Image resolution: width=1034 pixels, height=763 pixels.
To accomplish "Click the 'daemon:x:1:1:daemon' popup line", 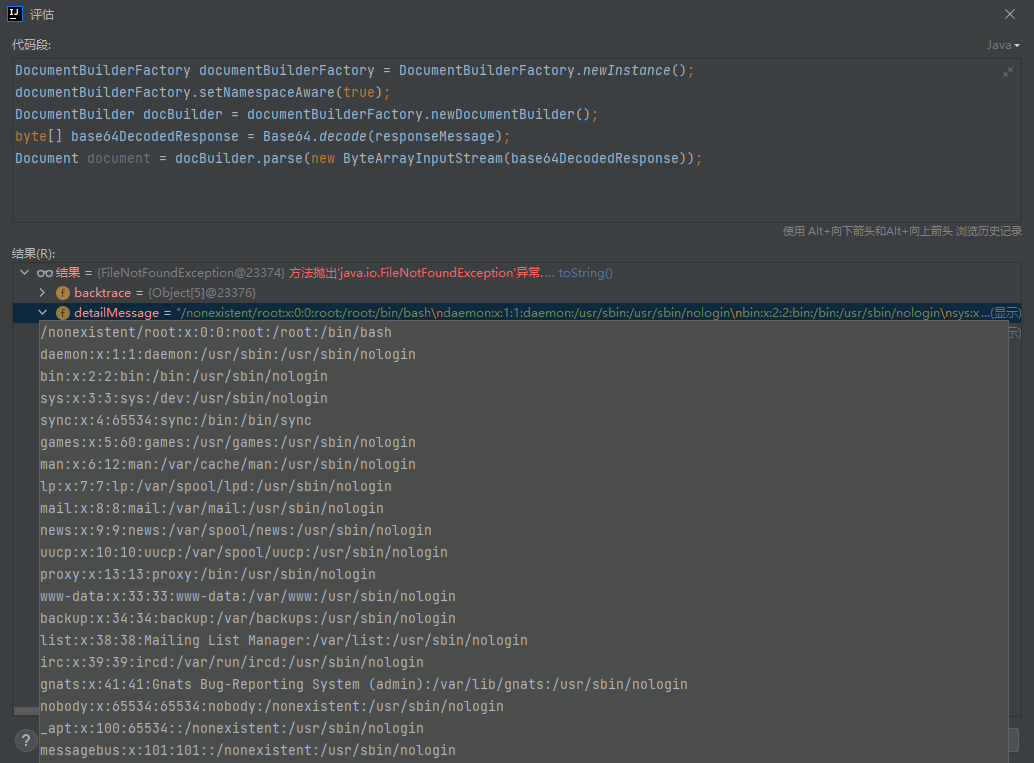I will pos(228,354).
